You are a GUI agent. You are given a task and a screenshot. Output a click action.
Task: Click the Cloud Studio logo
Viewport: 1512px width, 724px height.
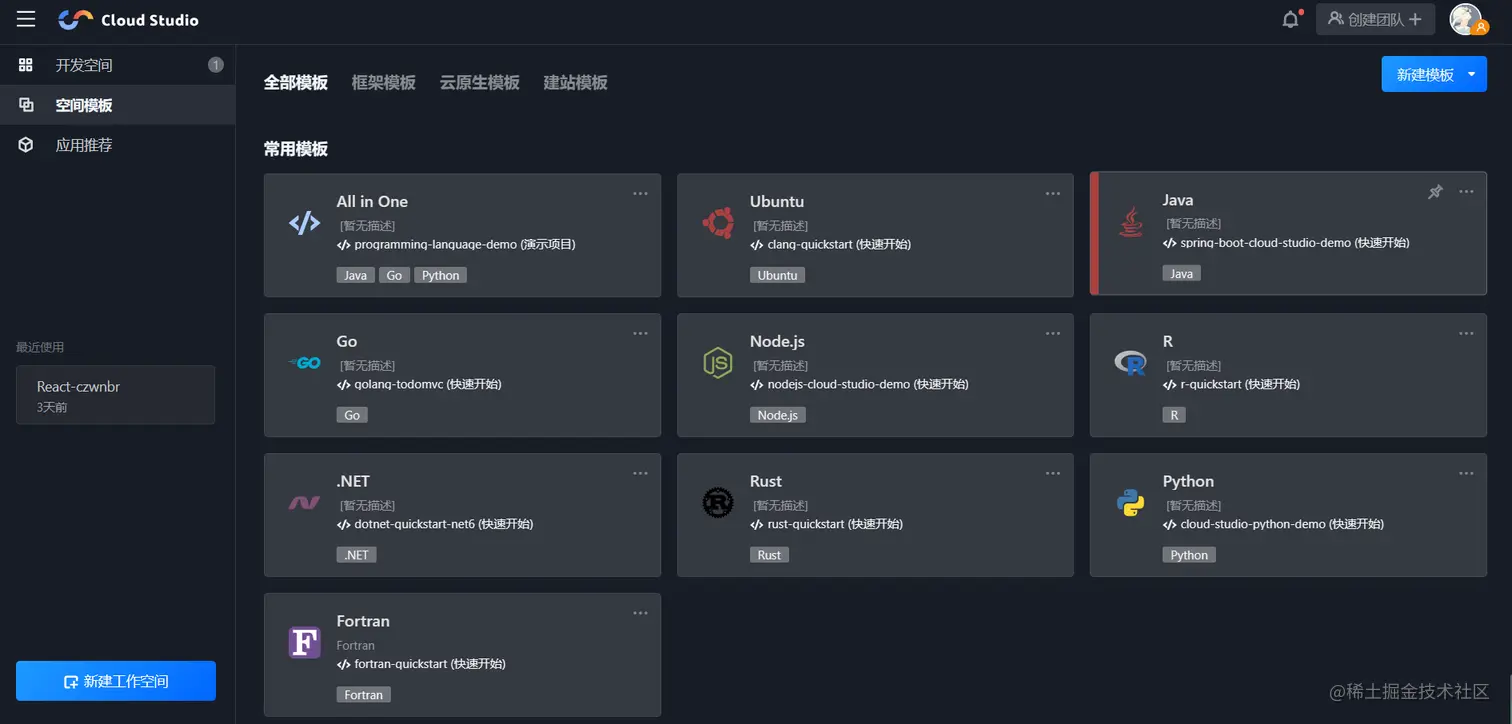[x=128, y=20]
